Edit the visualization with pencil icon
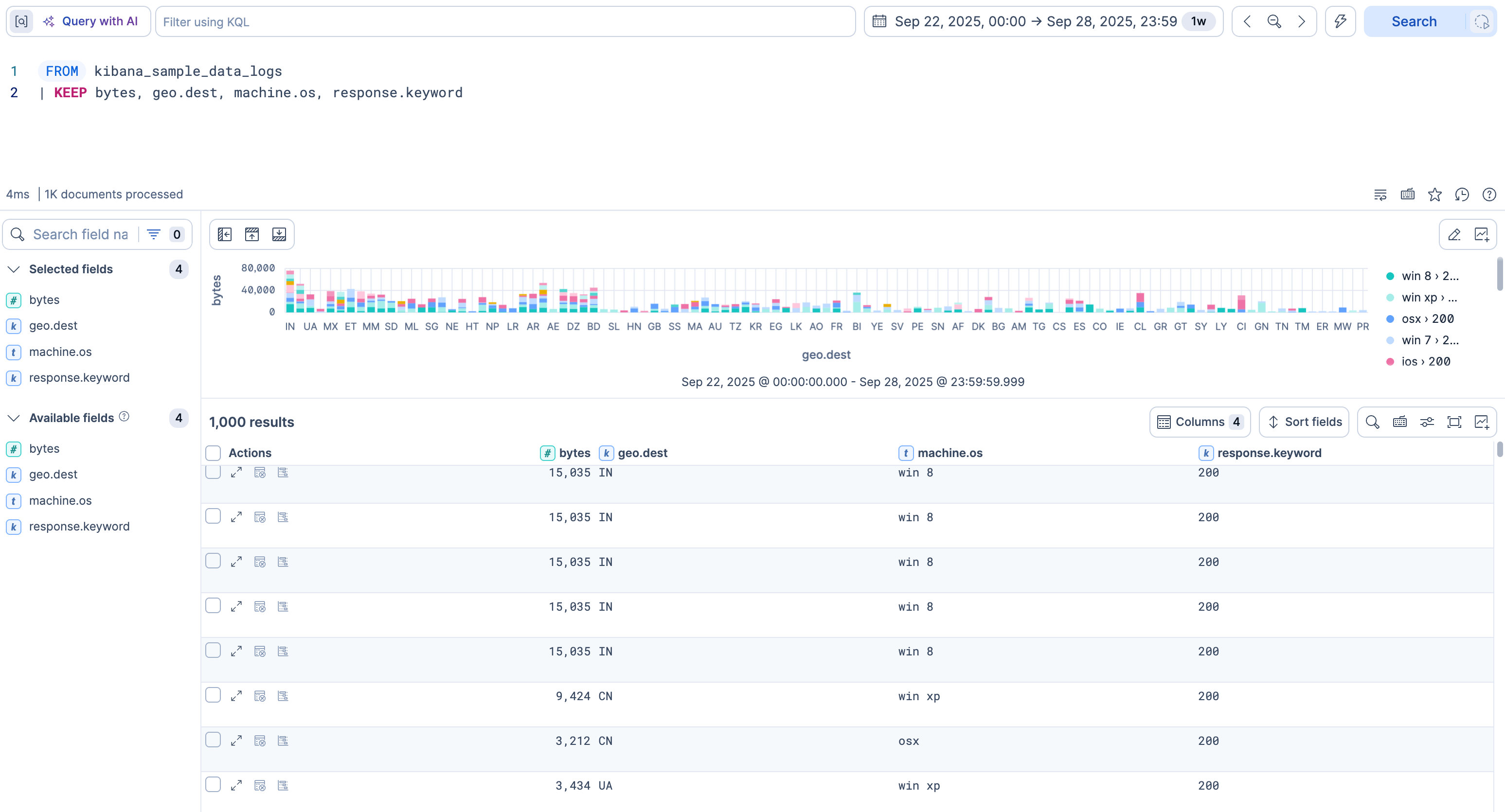 (x=1454, y=234)
